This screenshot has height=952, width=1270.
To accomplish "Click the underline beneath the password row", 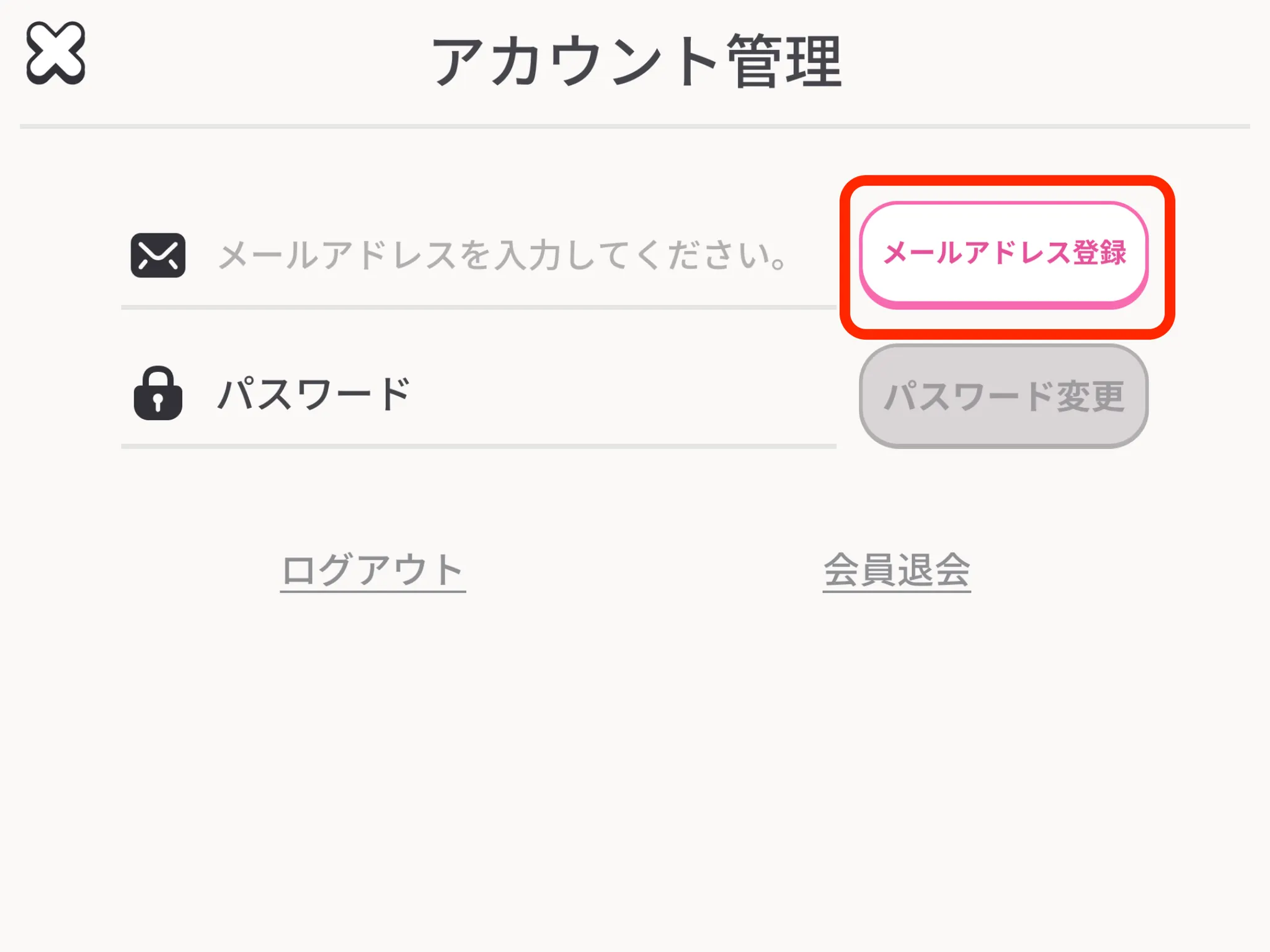I will click(x=479, y=446).
